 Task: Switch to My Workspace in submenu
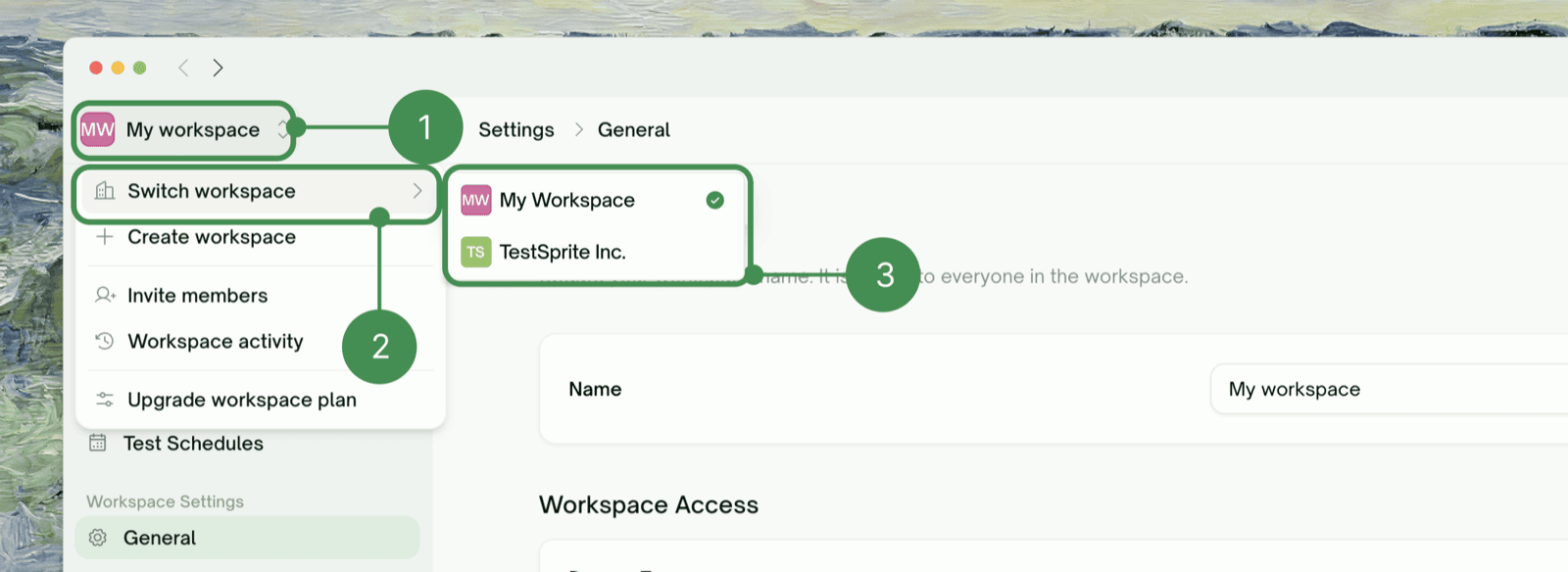(596, 200)
